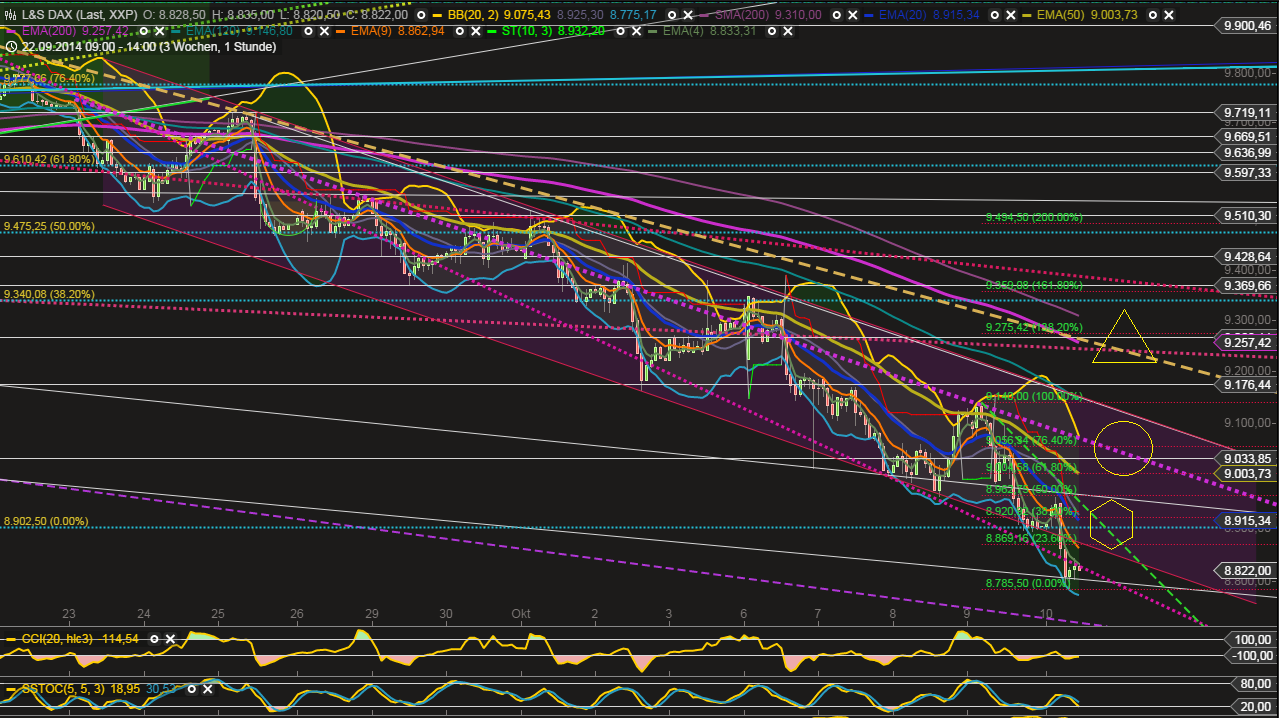This screenshot has height=718, width=1279.
Task: Open settings circle for EMA(20) indicator
Action: (x=995, y=15)
